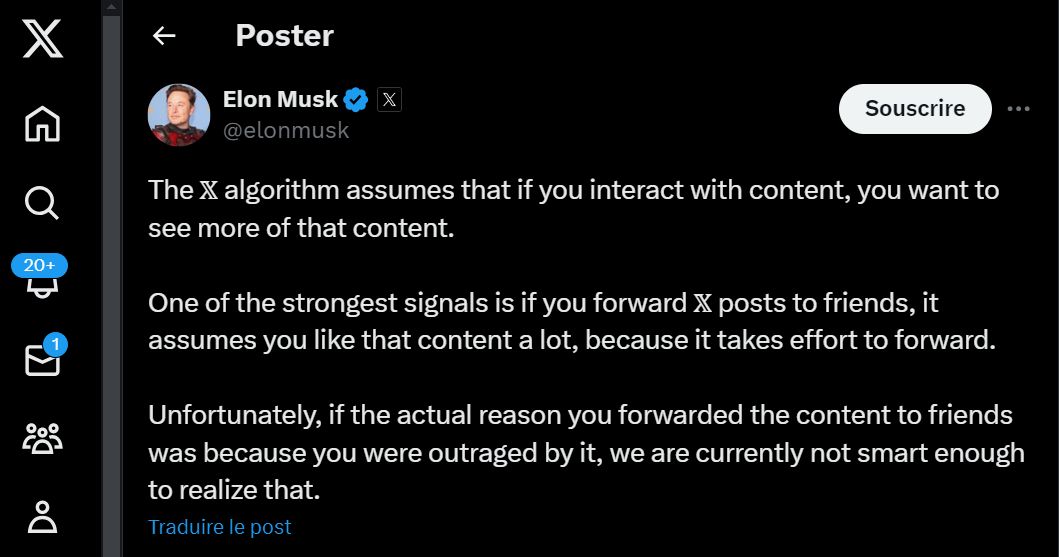Screen dimensions: 1059x557
Task: Click the Traduire le post link
Action: (x=219, y=527)
